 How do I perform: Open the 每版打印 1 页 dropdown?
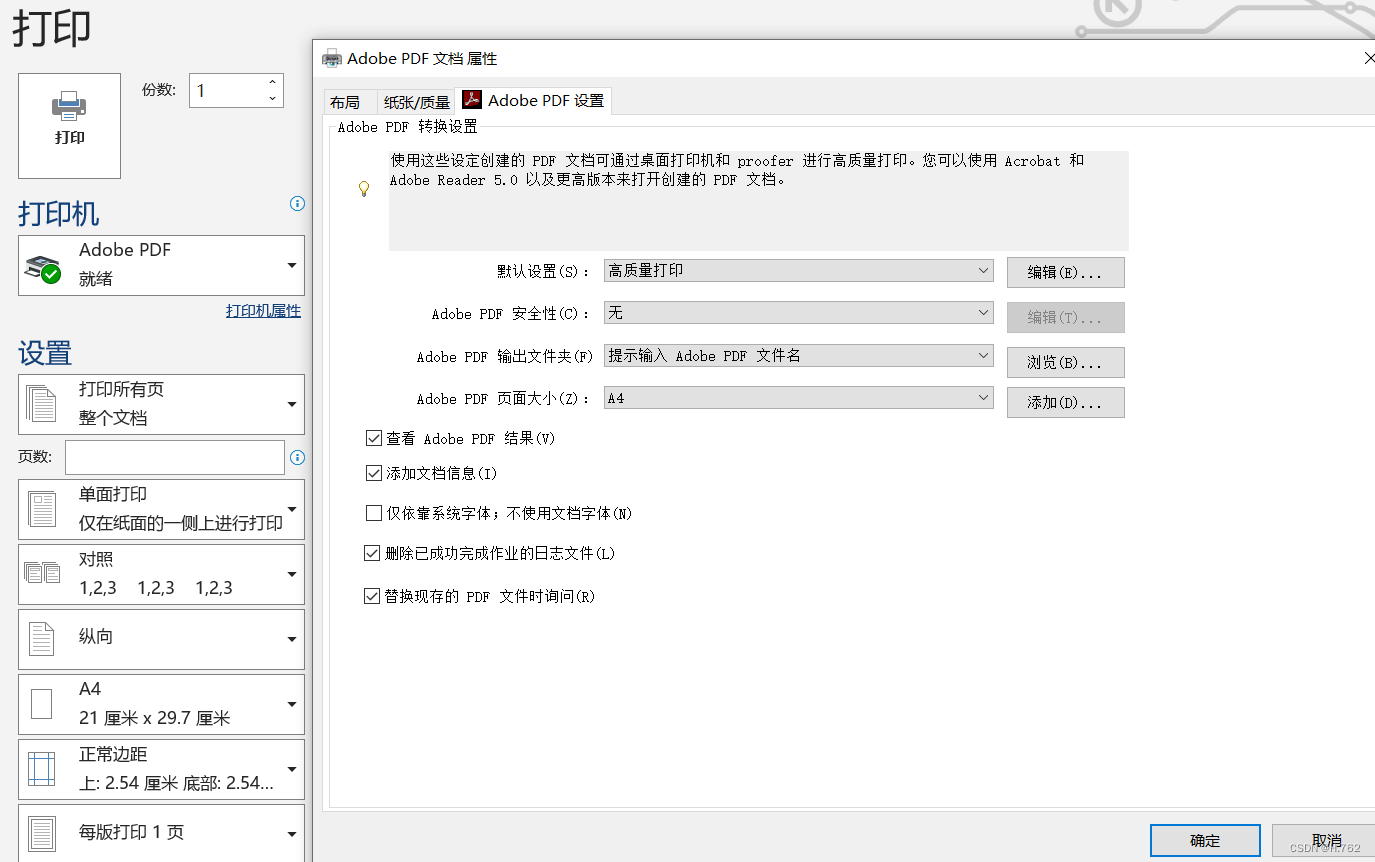[161, 832]
